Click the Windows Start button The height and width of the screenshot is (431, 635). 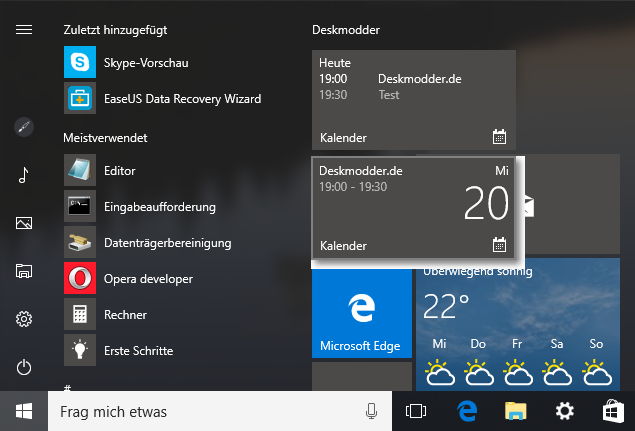tap(24, 411)
